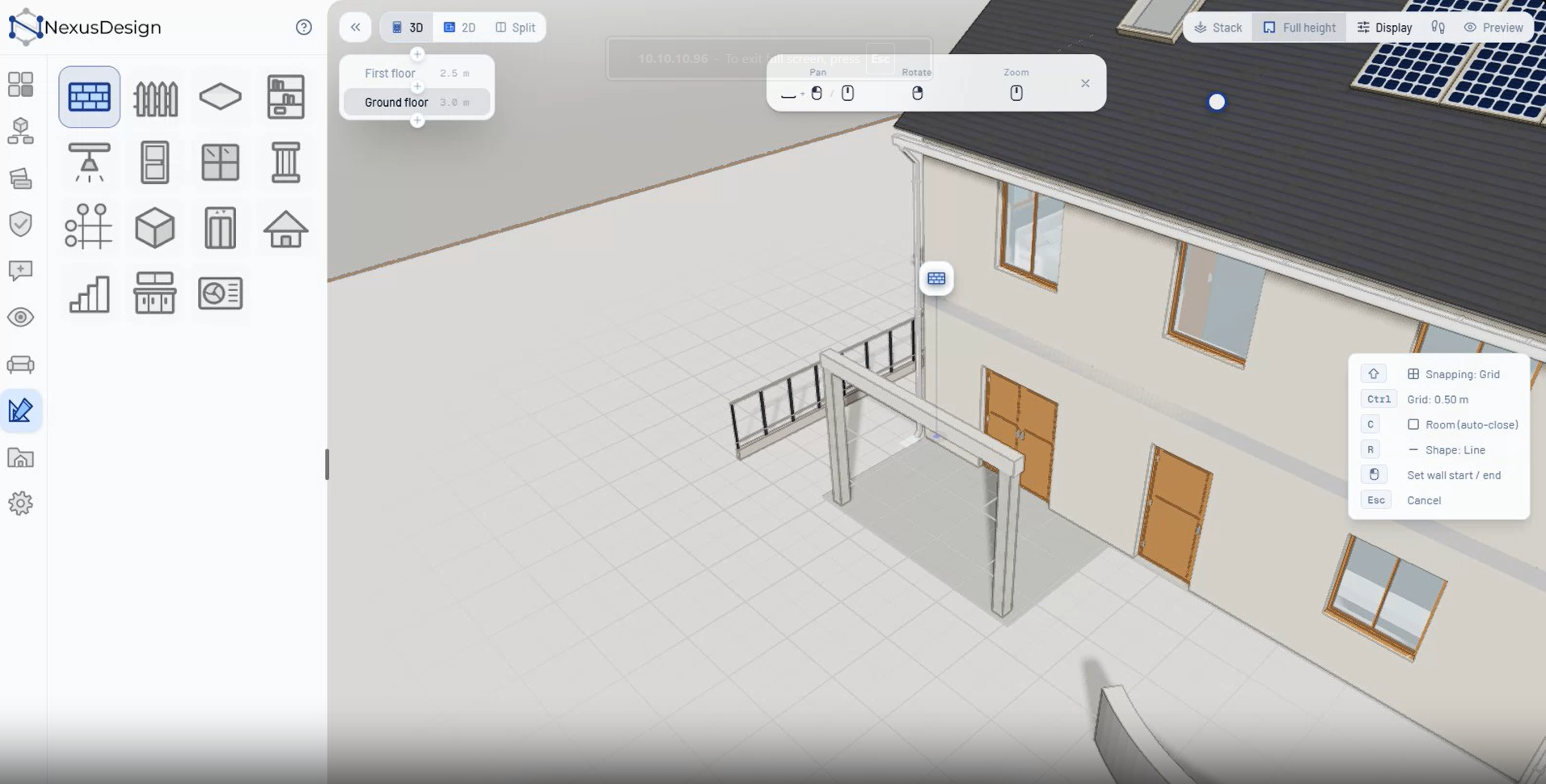Toggle Stack floors mode
This screenshot has width=1546, height=784.
point(1218,27)
